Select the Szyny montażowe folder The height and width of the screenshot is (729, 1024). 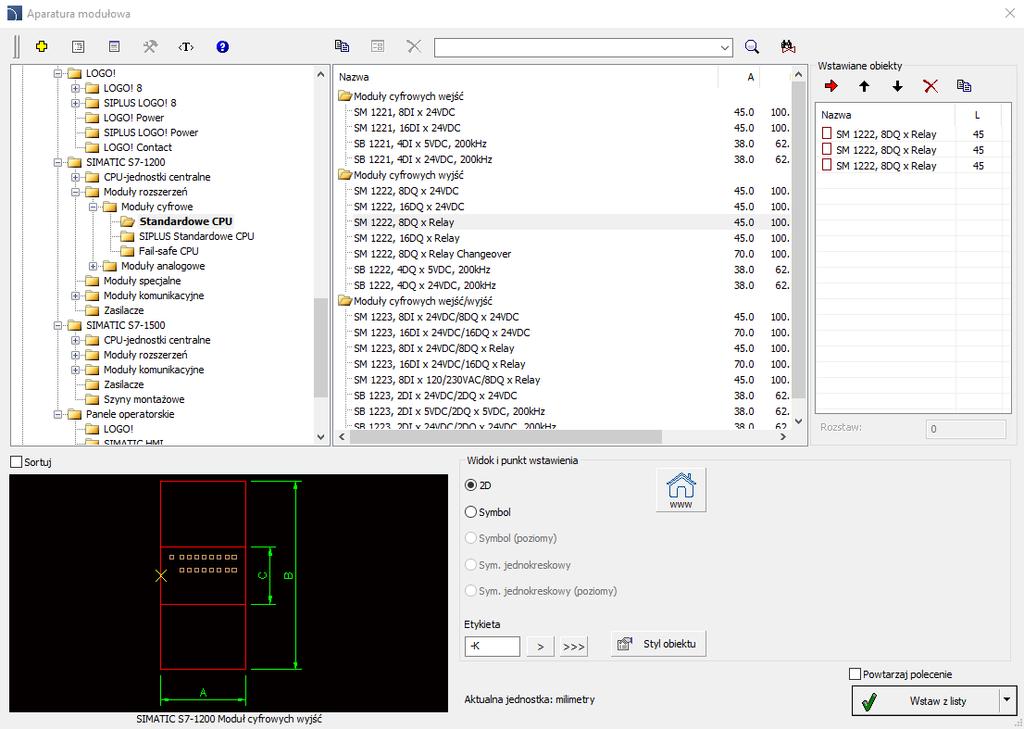coord(144,399)
